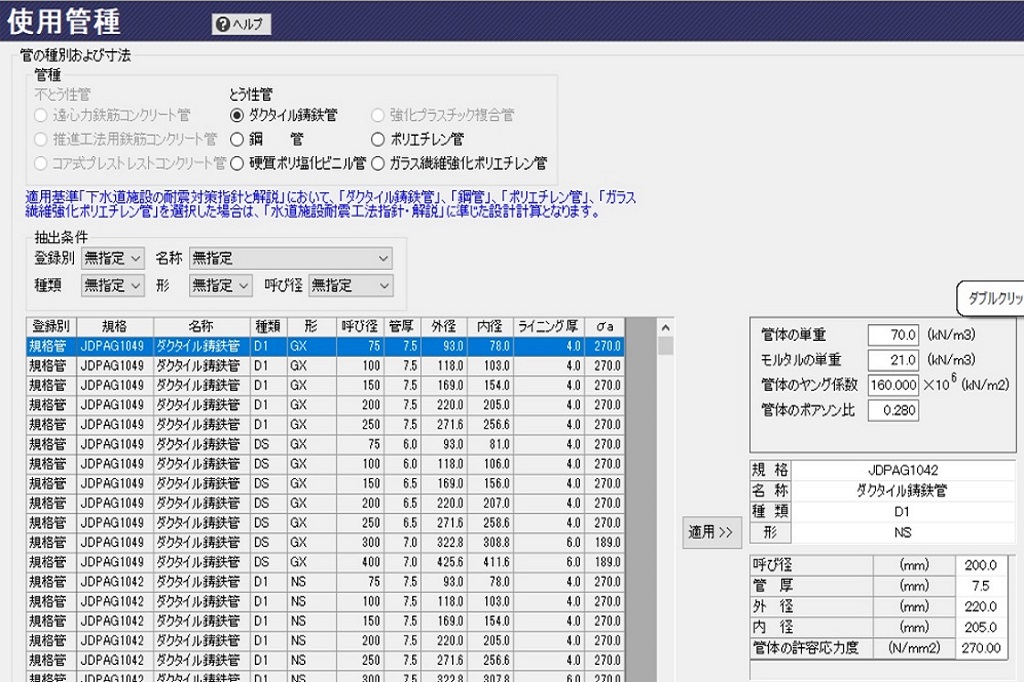Click the 内径 column header
Image resolution: width=1024 pixels, height=682 pixels.
(490, 327)
